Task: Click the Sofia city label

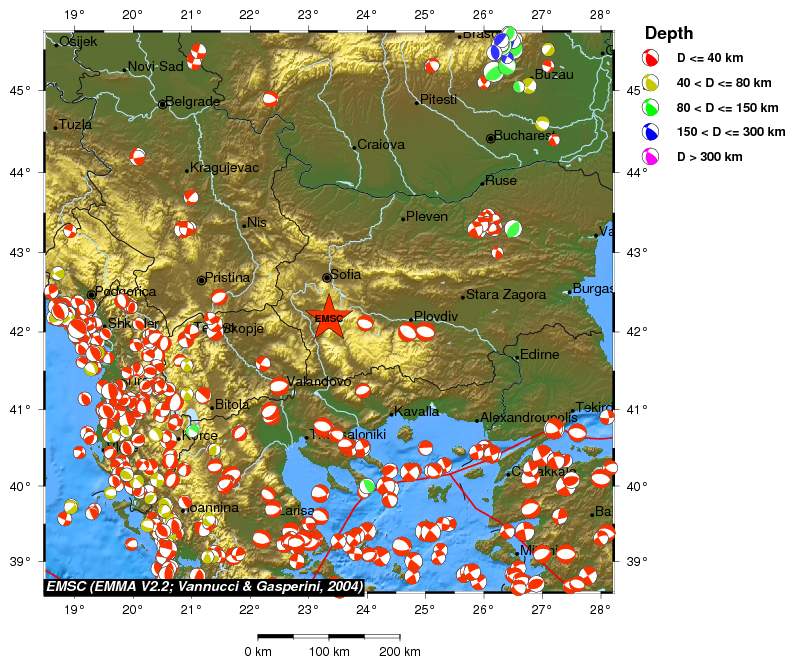Action: (x=346, y=274)
